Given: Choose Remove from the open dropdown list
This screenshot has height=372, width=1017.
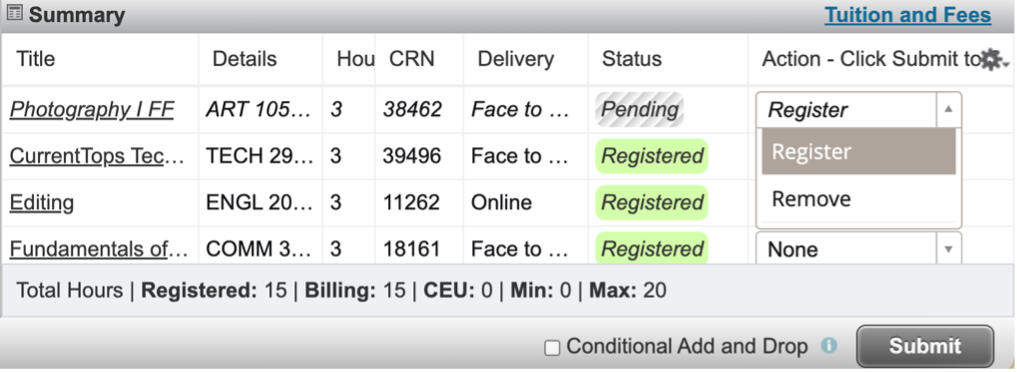Looking at the screenshot, I should pyautogui.click(x=858, y=198).
